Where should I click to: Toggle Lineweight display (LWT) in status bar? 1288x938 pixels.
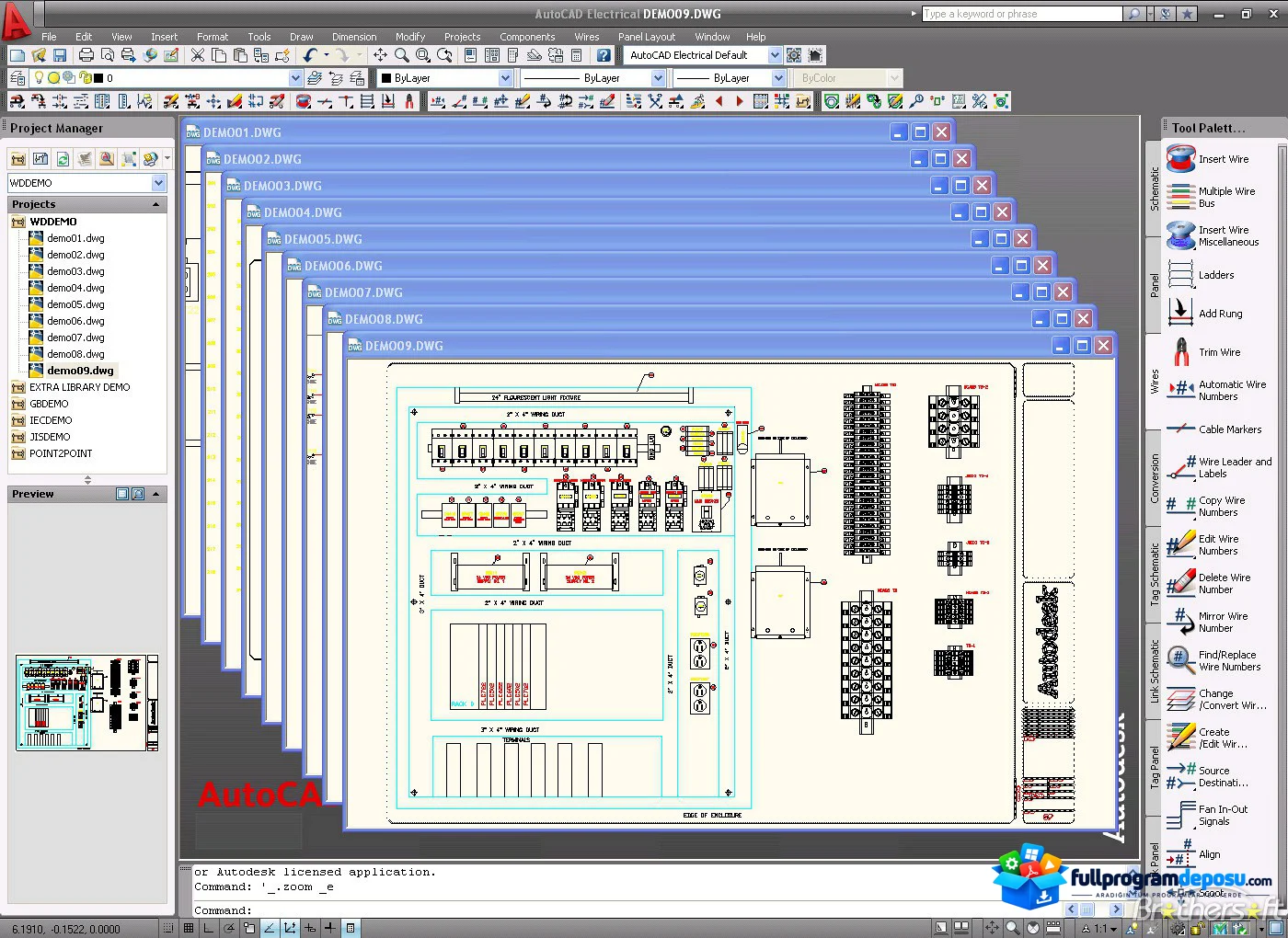point(330,929)
